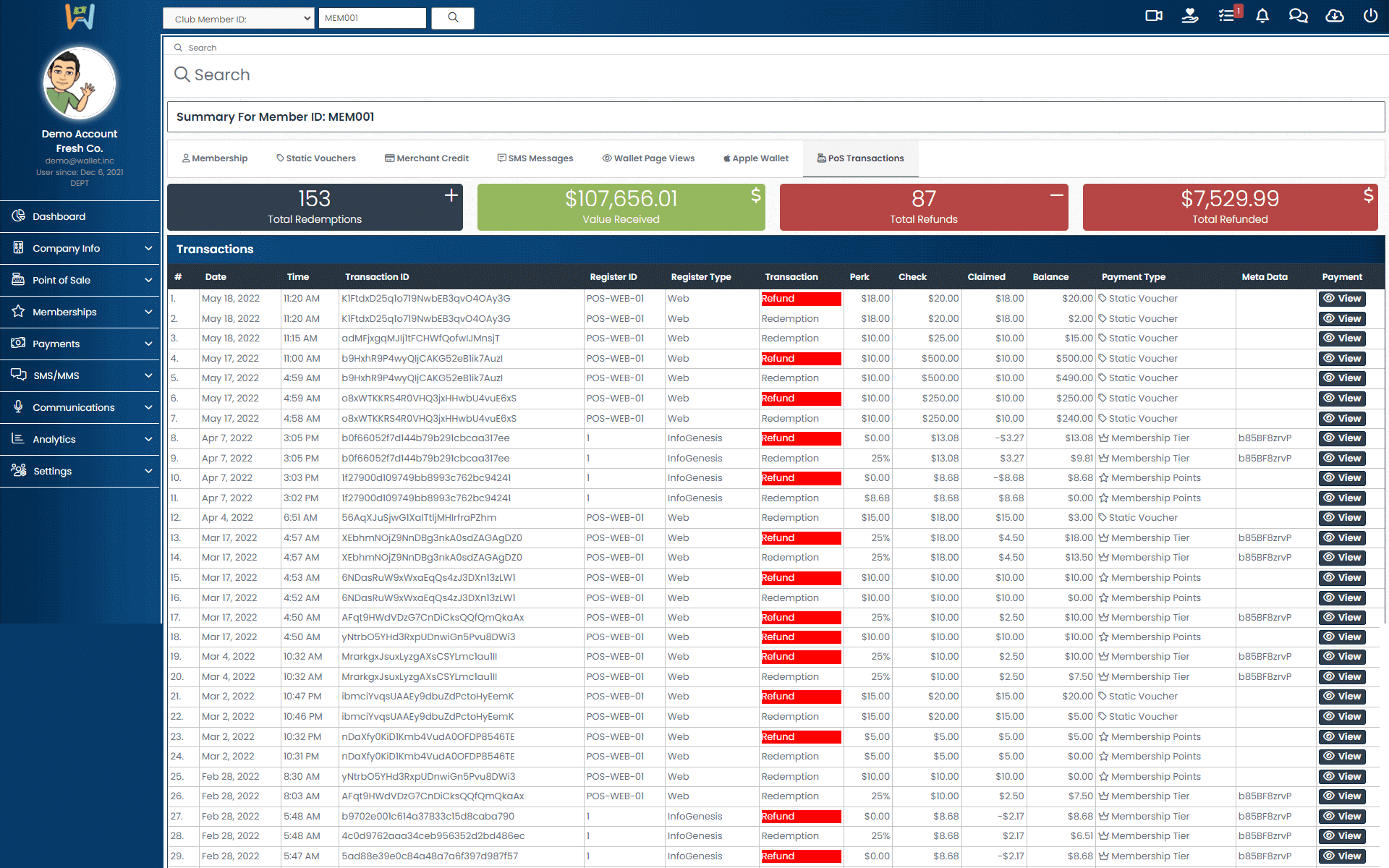The width and height of the screenshot is (1389, 868).
Task: Click the video camera icon in header
Action: coord(1154,16)
